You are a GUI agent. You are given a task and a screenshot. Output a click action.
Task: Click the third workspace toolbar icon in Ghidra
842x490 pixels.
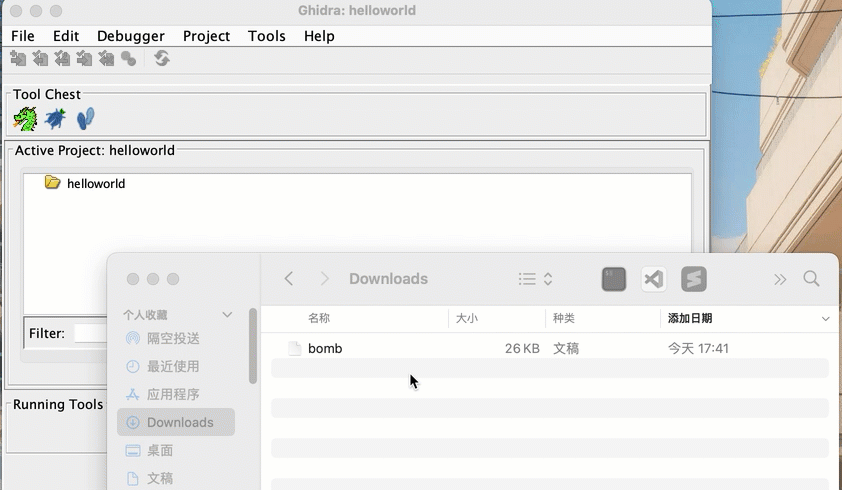[62, 58]
